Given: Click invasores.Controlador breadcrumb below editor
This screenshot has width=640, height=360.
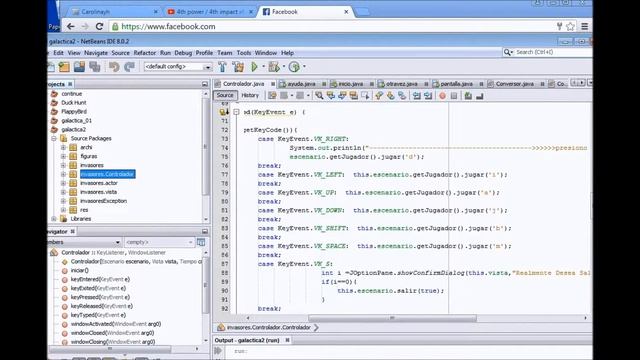Looking at the screenshot, I should point(269,327).
